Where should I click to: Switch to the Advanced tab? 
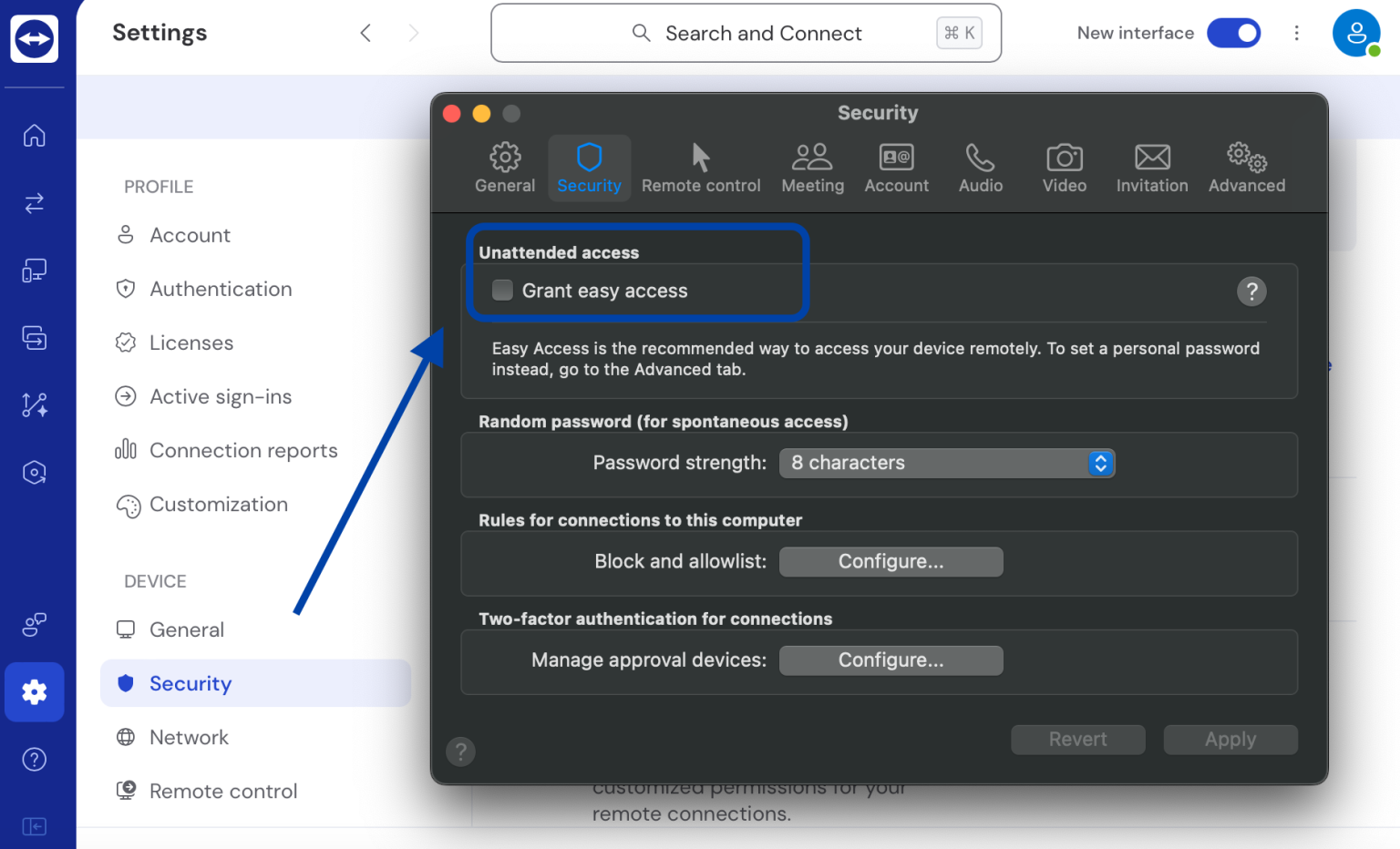coord(1246,168)
